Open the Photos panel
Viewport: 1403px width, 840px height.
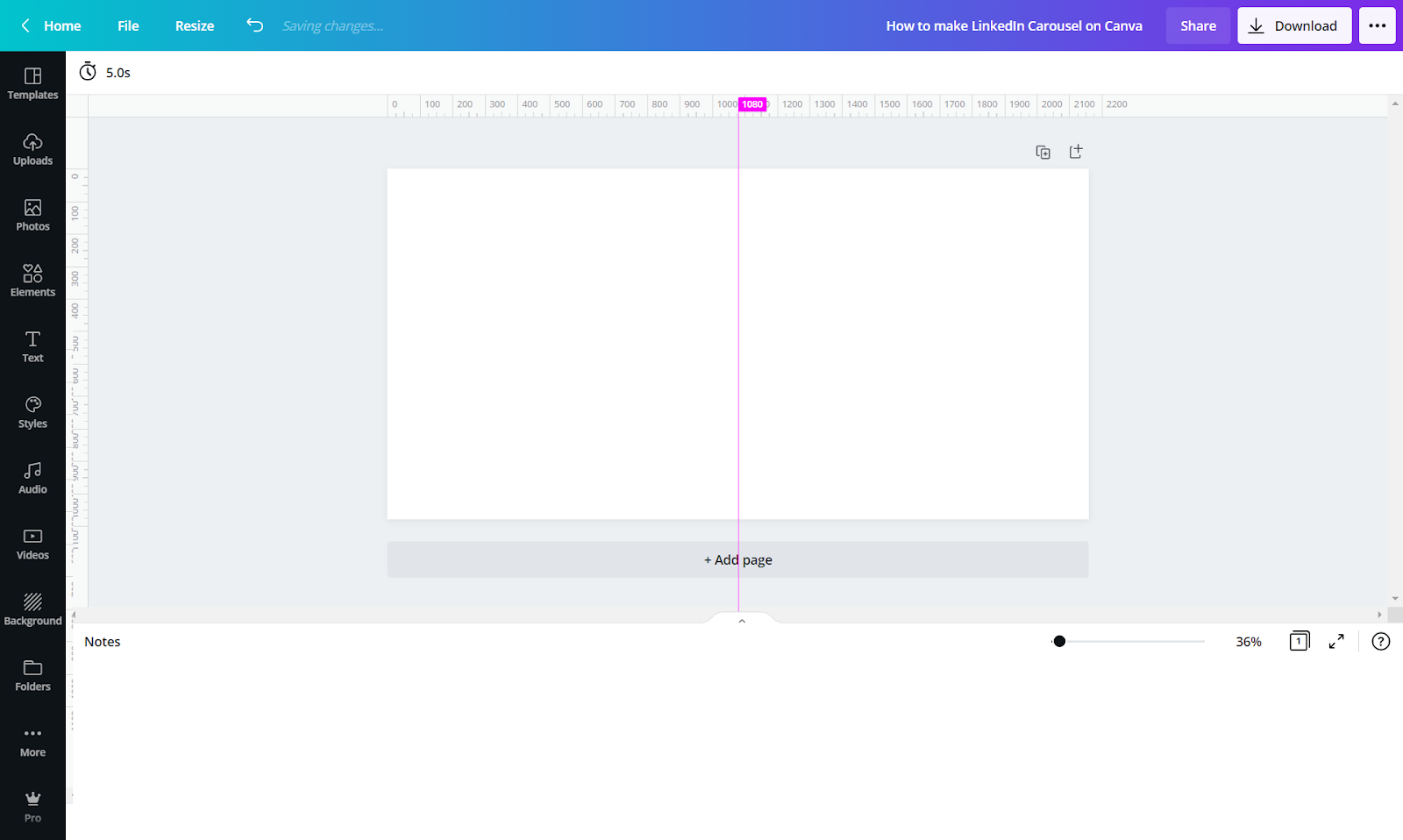coord(32,215)
